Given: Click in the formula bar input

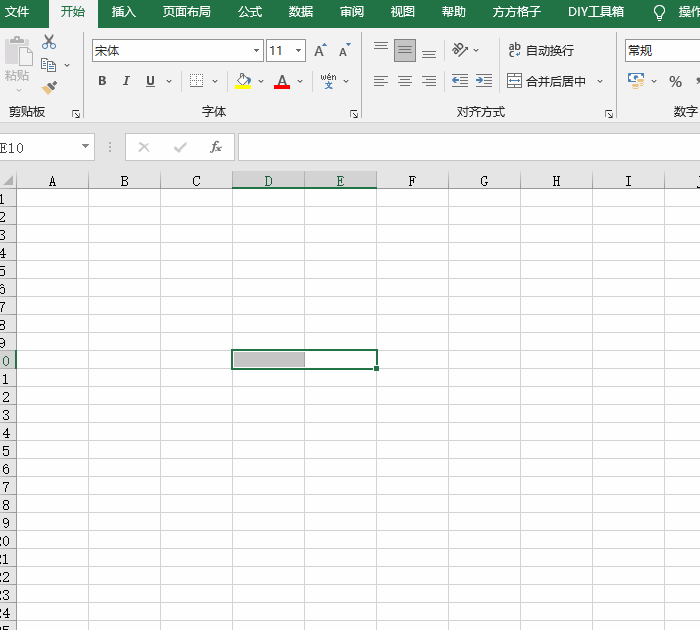Looking at the screenshot, I should point(469,147).
